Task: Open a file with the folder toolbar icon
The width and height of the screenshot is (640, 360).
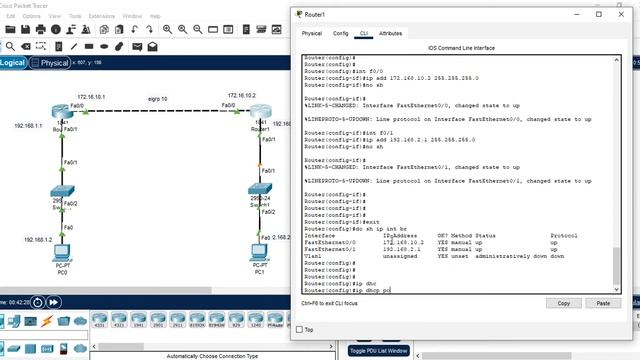Action: pos(10,29)
